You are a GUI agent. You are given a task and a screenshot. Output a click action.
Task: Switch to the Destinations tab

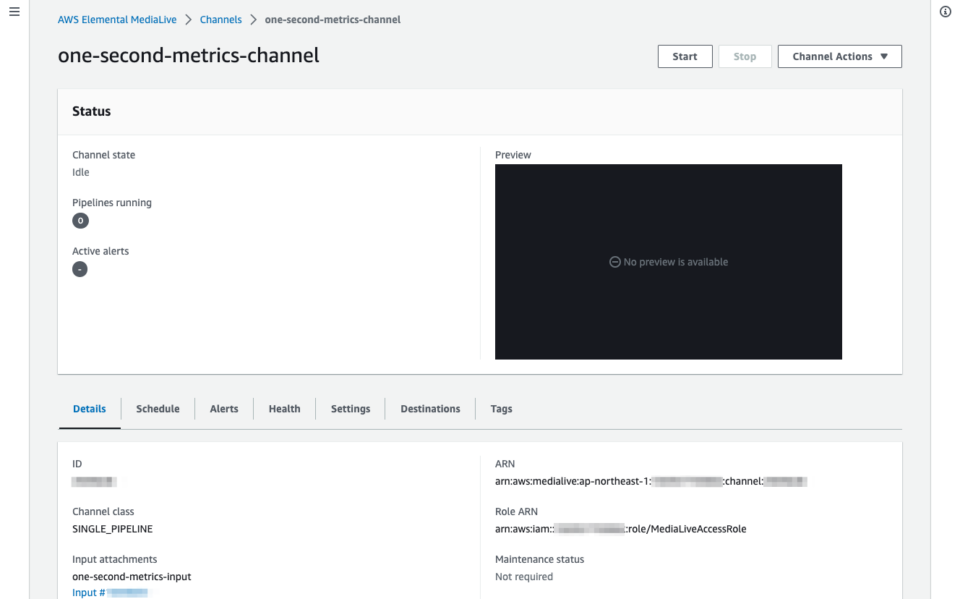[x=429, y=408]
